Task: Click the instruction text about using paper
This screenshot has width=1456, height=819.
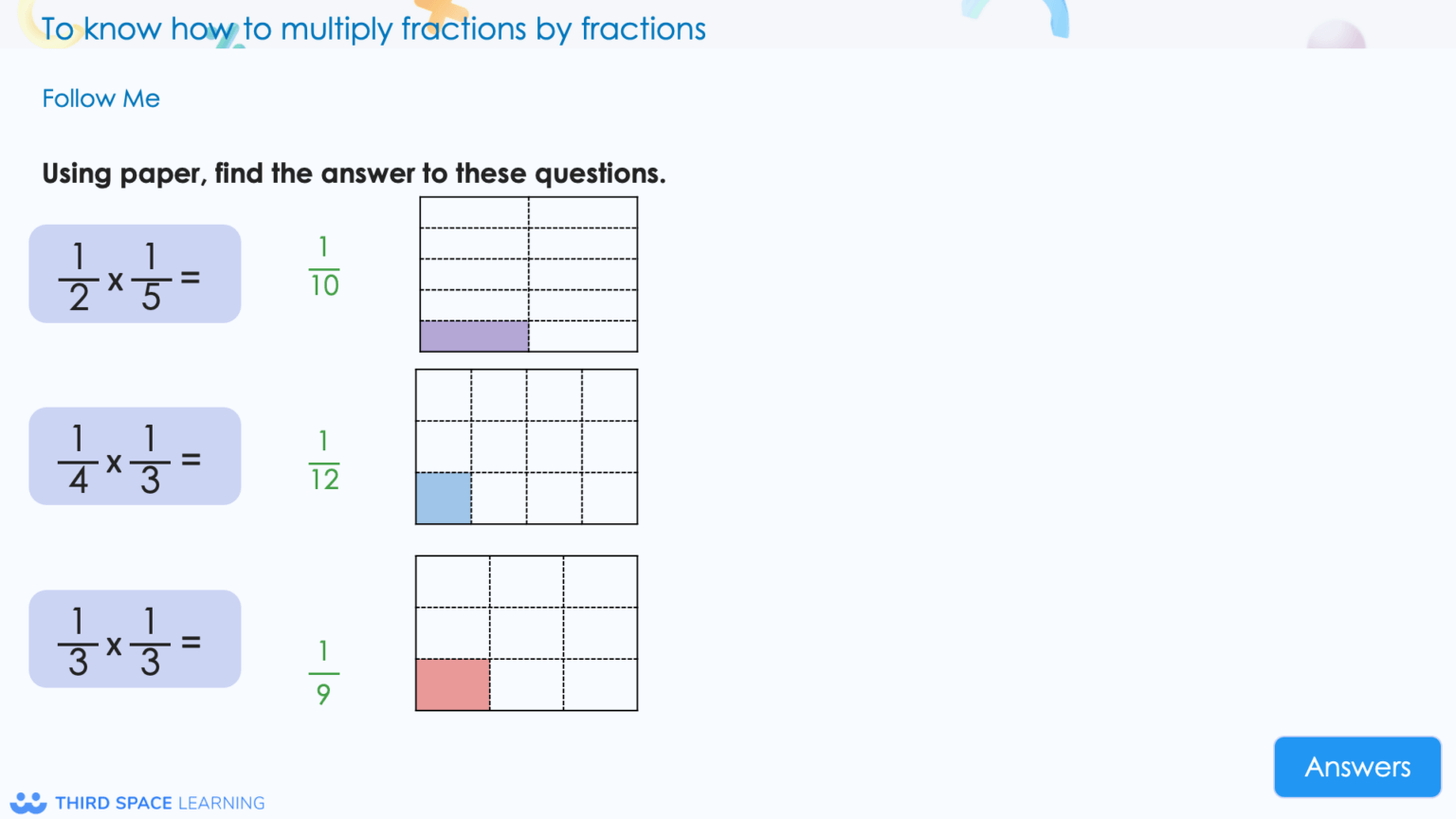Action: pos(354,173)
